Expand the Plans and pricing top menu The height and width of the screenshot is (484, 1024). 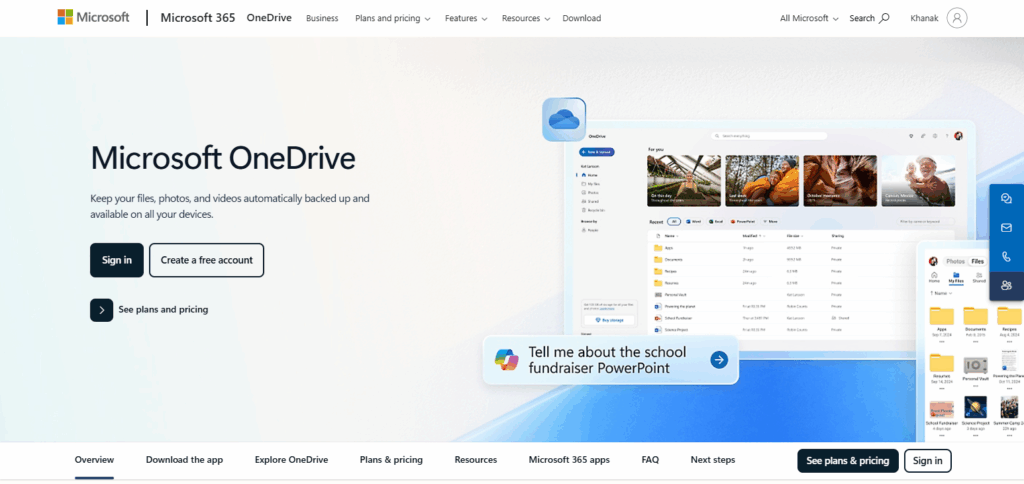(x=392, y=18)
